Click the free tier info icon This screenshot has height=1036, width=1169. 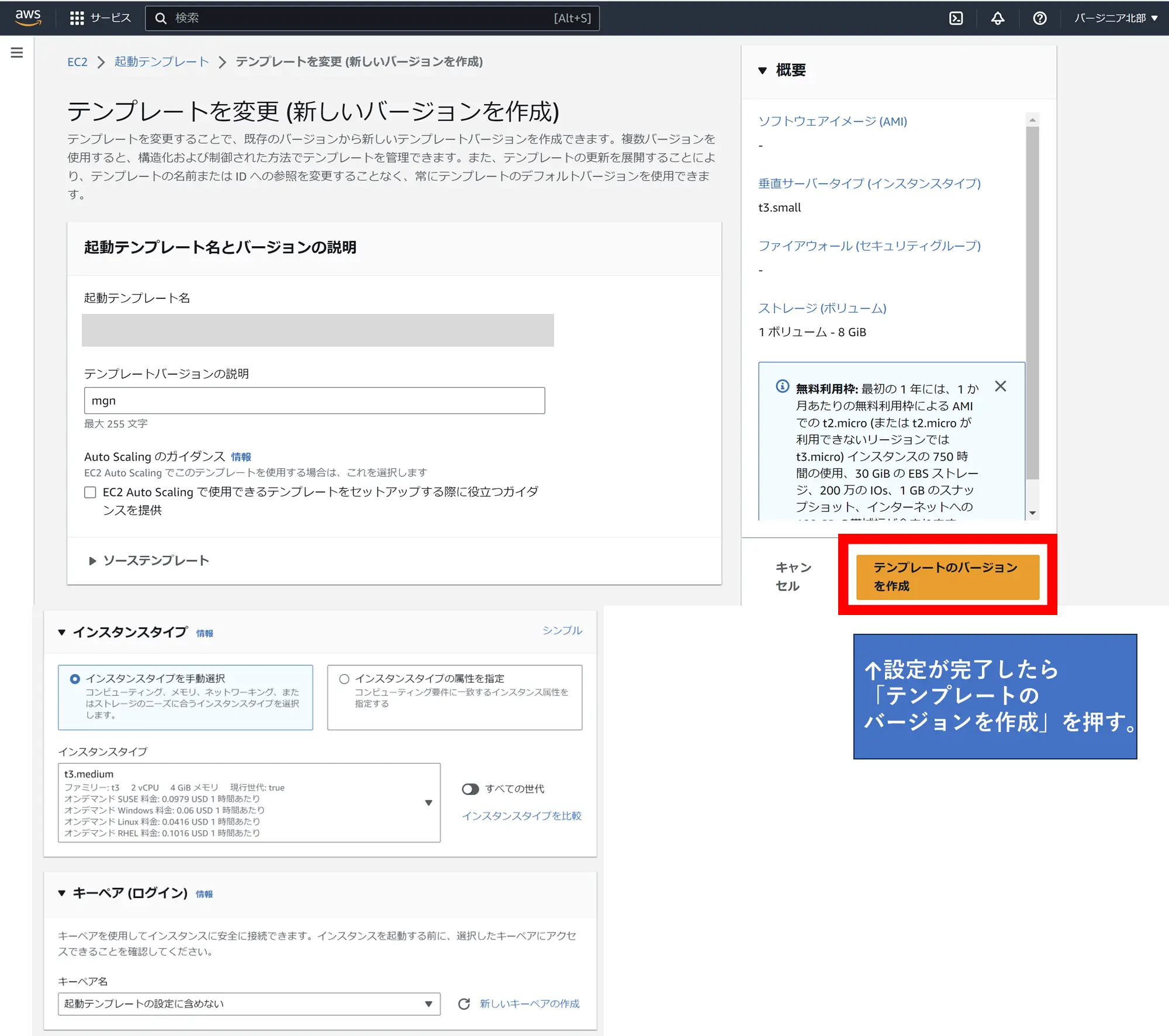(782, 386)
